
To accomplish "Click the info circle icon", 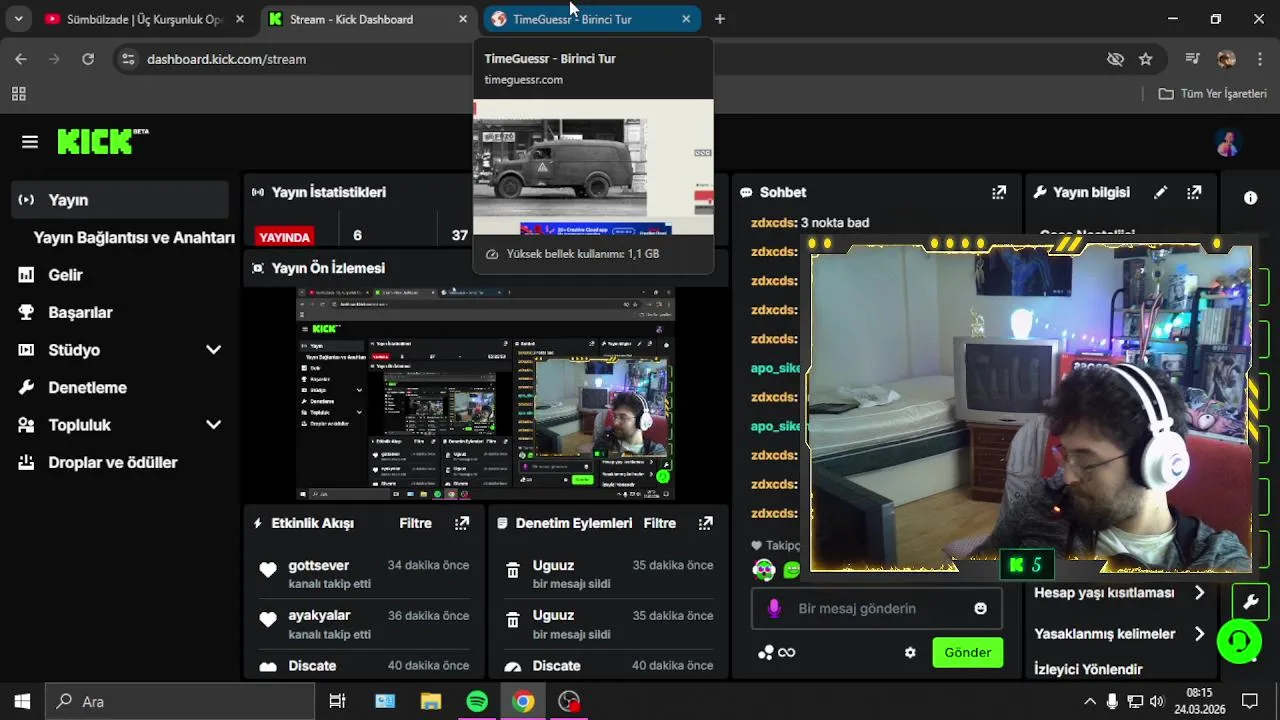I will (1250, 198).
